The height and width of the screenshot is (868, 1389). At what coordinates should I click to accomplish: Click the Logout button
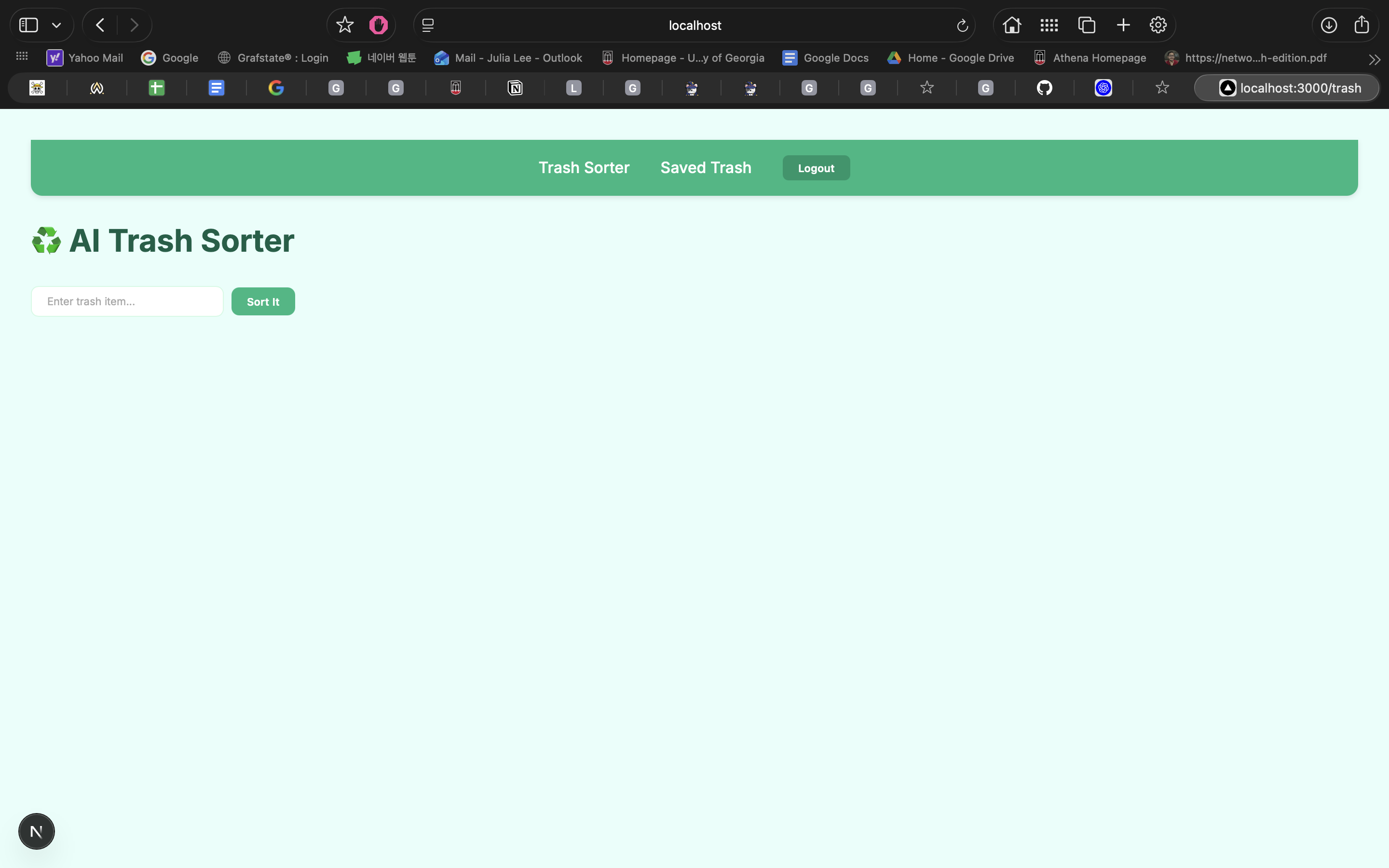click(x=816, y=168)
